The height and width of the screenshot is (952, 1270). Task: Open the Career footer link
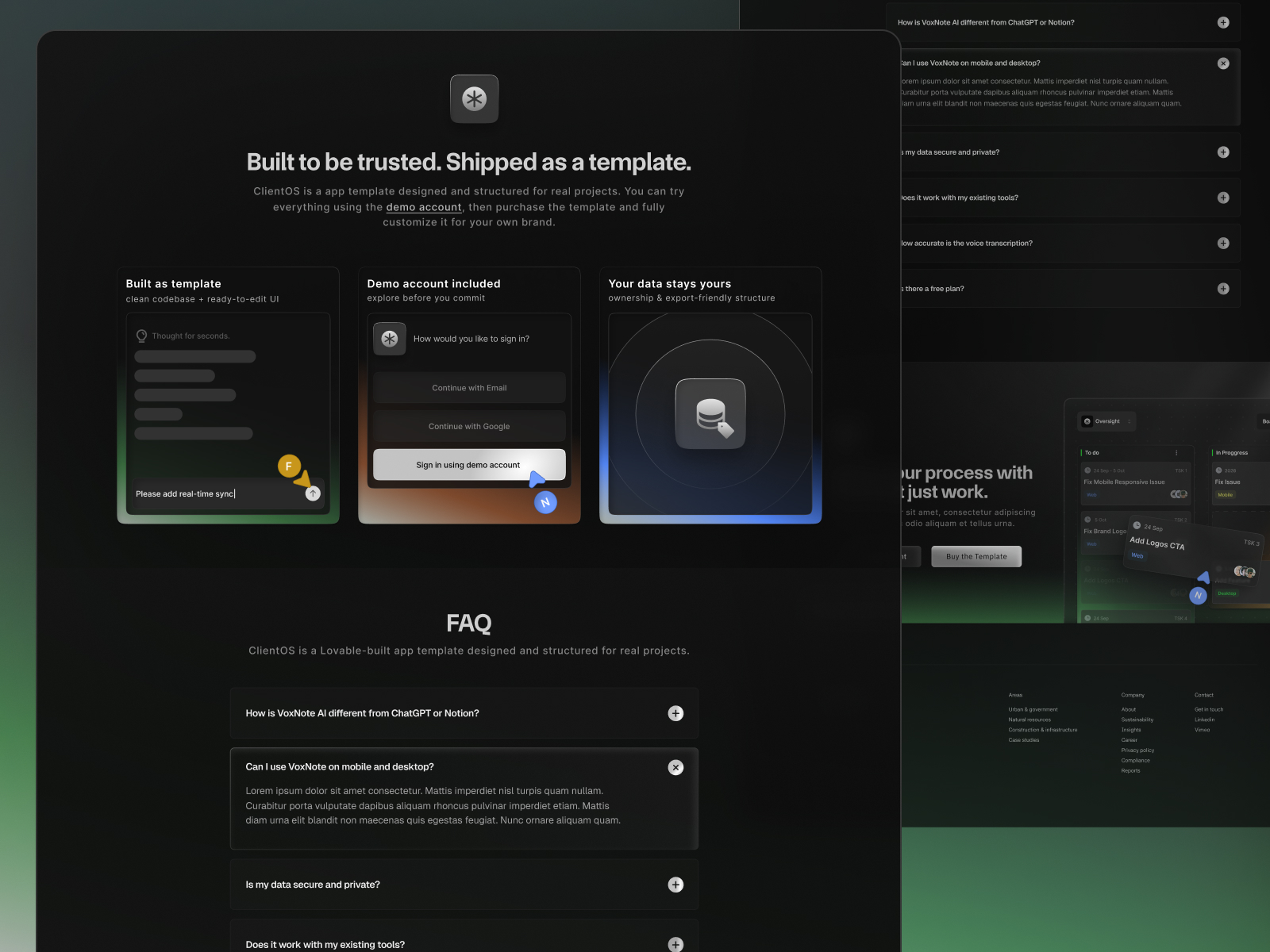click(x=1129, y=740)
